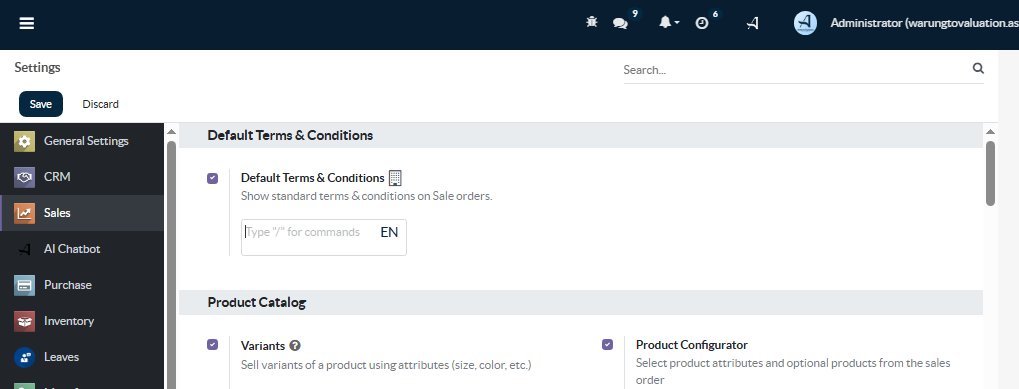Image resolution: width=1019 pixels, height=389 pixels.
Task: Click the Variants help question icon
Action: (x=295, y=345)
